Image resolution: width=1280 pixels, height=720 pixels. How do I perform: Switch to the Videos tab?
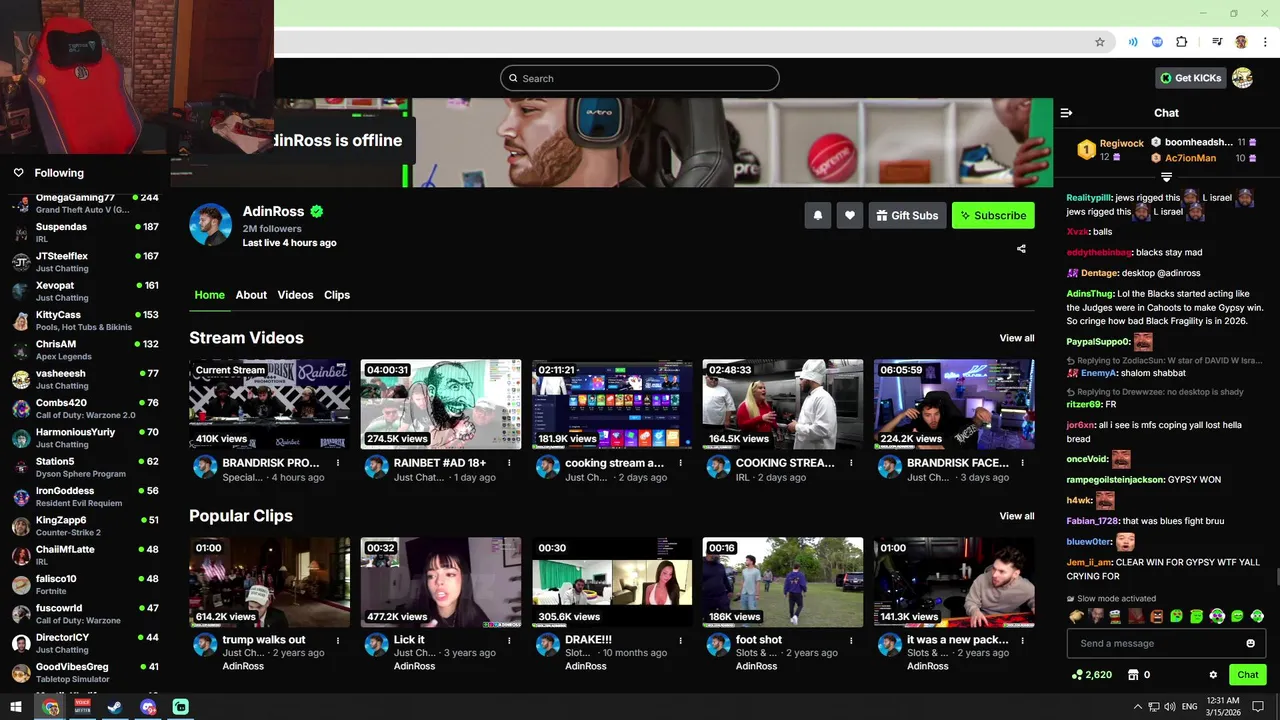(x=295, y=295)
